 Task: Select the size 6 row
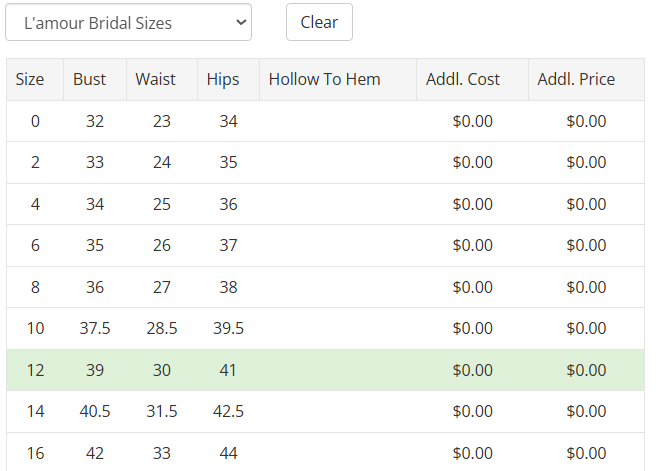coord(325,246)
